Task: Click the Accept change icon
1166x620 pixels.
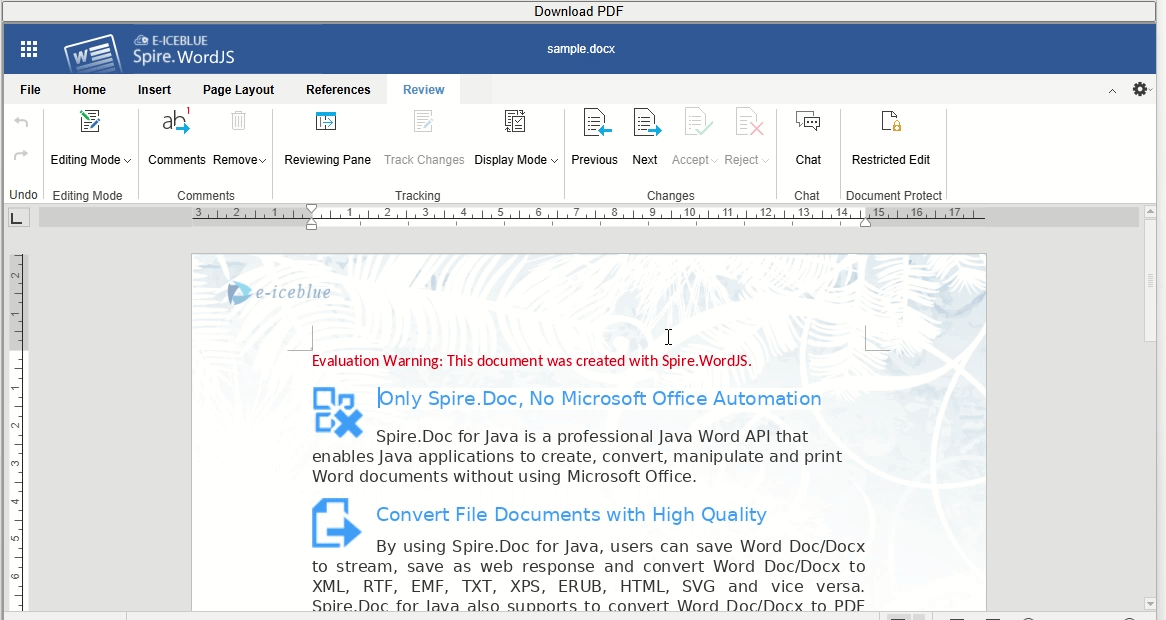Action: click(x=698, y=123)
